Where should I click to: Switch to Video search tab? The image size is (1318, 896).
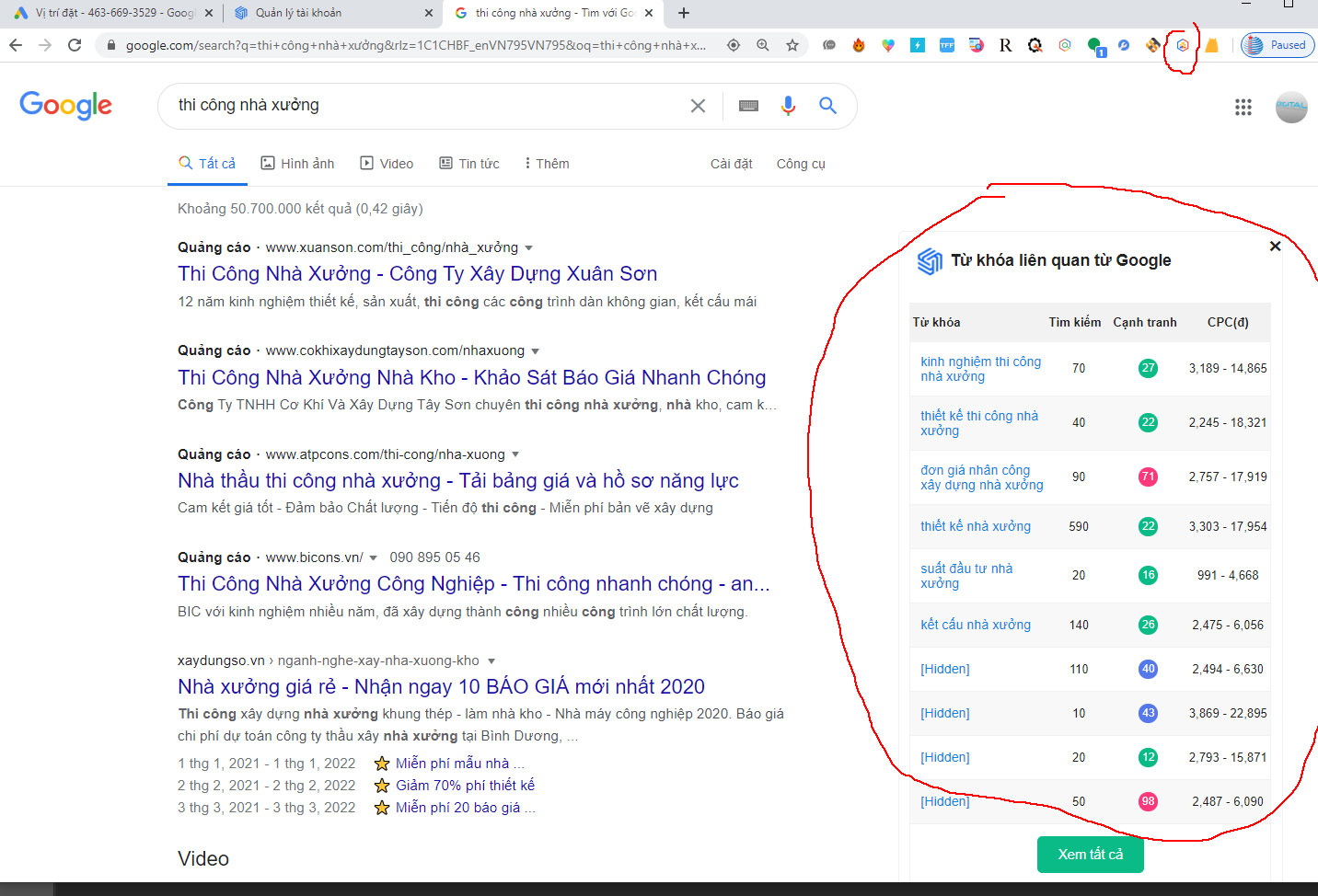click(387, 164)
